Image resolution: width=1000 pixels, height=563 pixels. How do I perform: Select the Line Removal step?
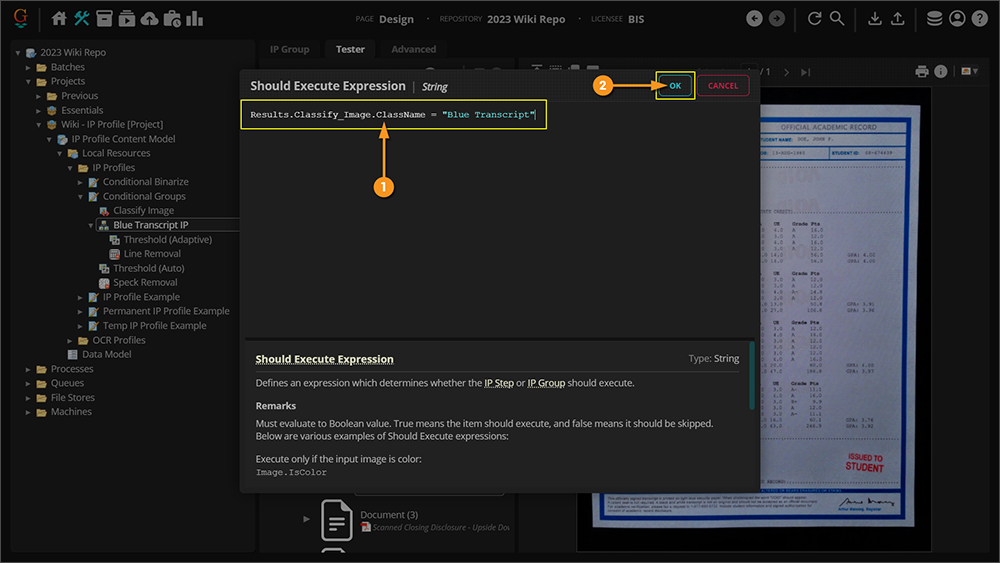[152, 254]
